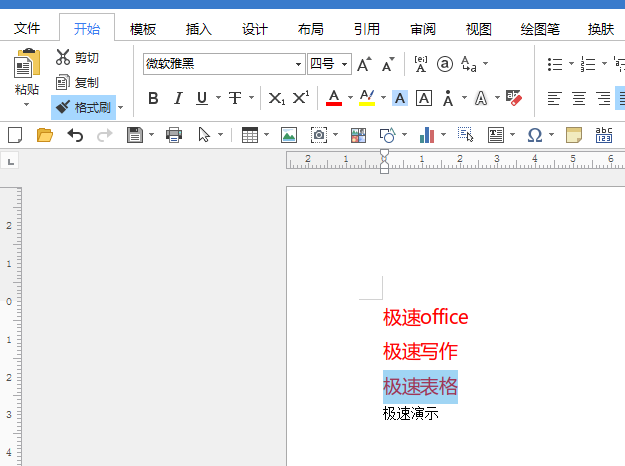Image resolution: width=625 pixels, height=466 pixels.
Task: Click the insert chart icon
Action: (426, 135)
